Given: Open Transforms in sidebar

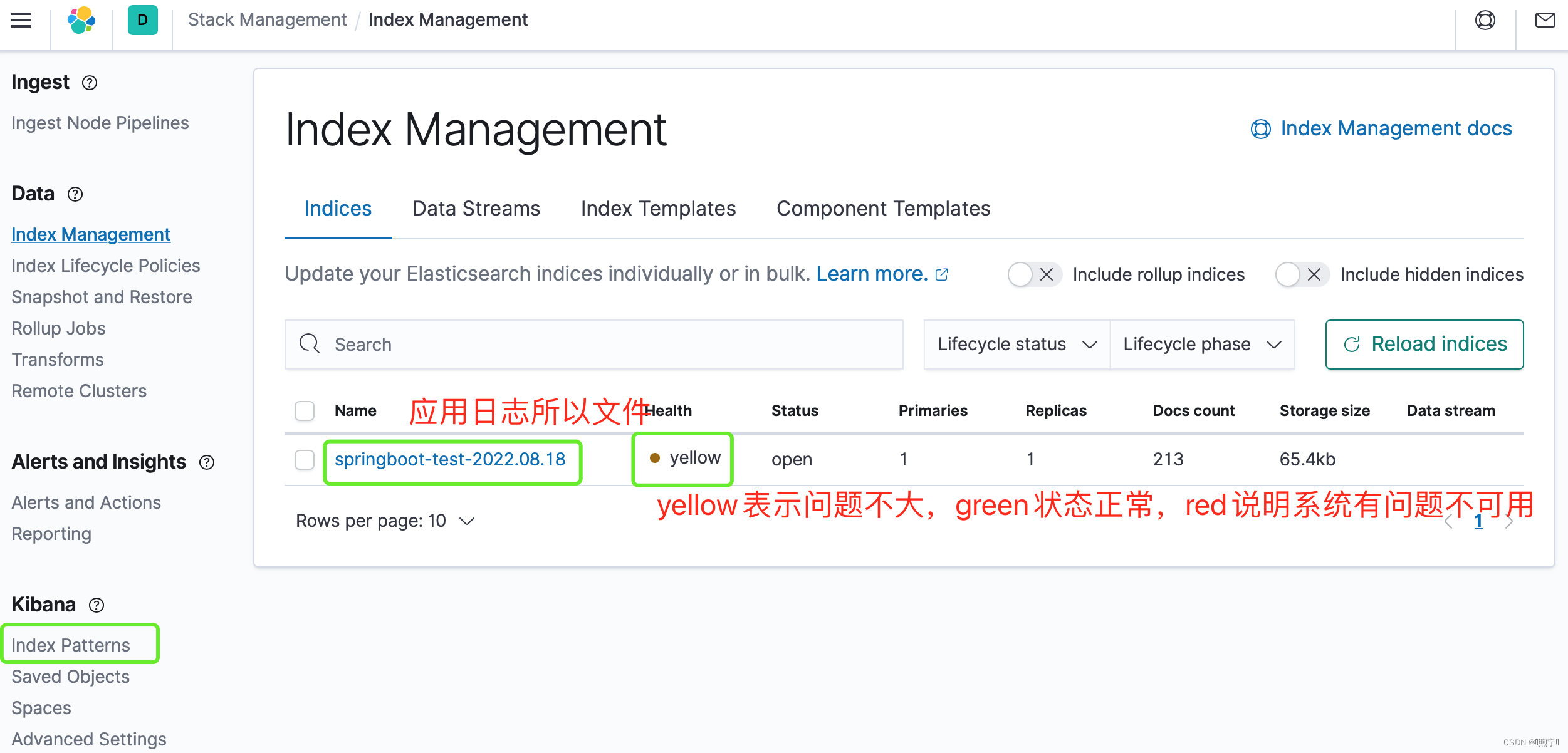Looking at the screenshot, I should pyautogui.click(x=58, y=360).
